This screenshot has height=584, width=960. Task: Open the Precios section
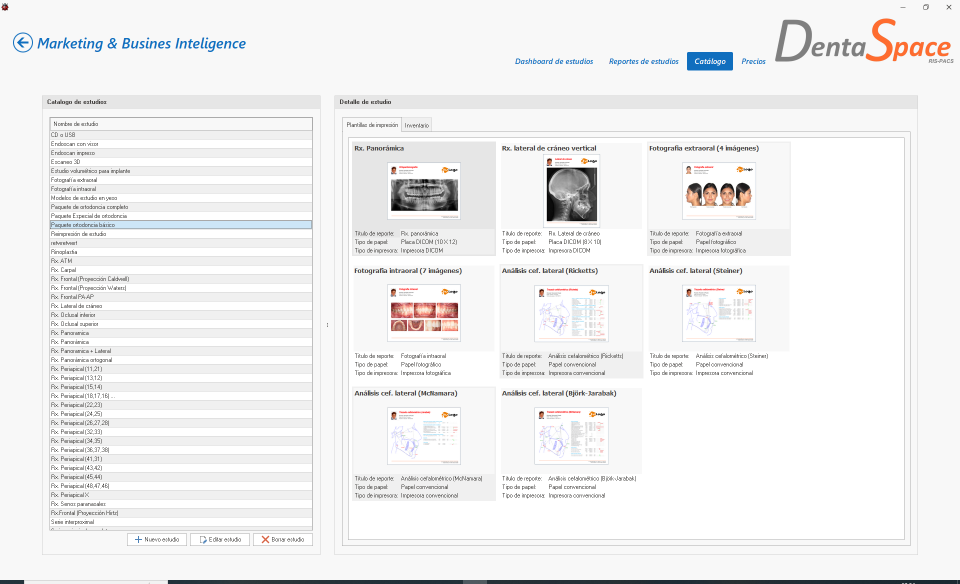pos(753,61)
